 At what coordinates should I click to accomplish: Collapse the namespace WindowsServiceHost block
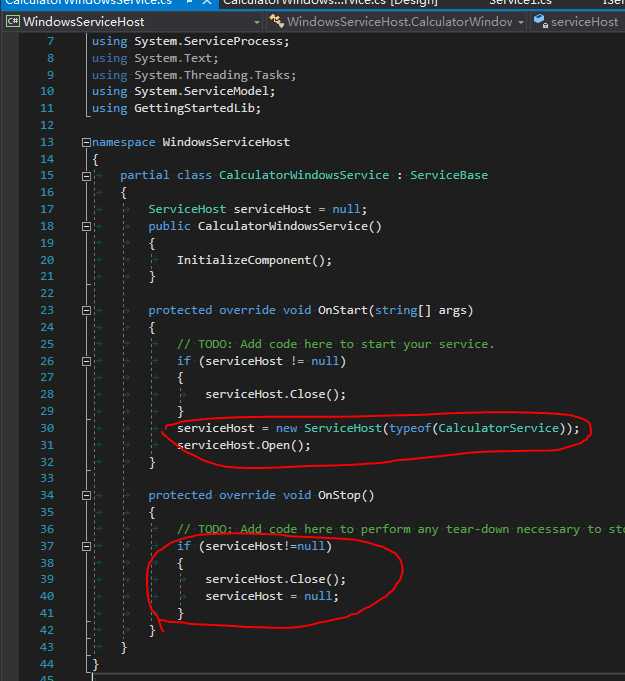point(86,142)
